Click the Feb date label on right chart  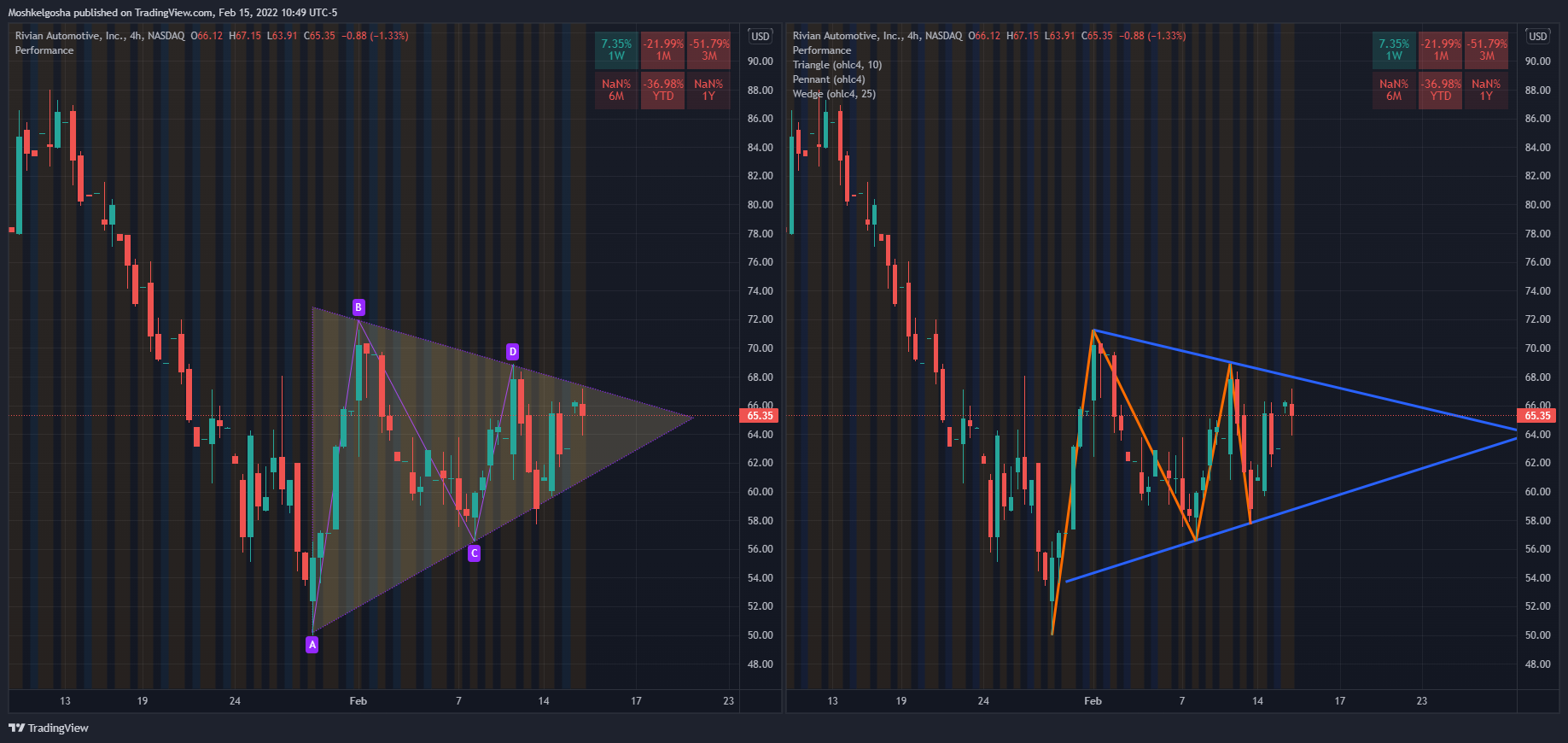click(1093, 701)
